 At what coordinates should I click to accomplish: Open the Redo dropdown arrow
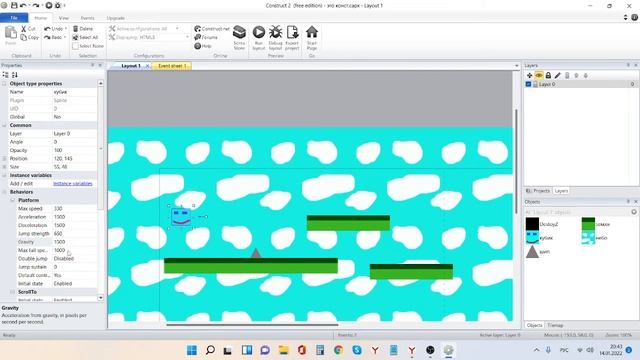(x=65, y=38)
